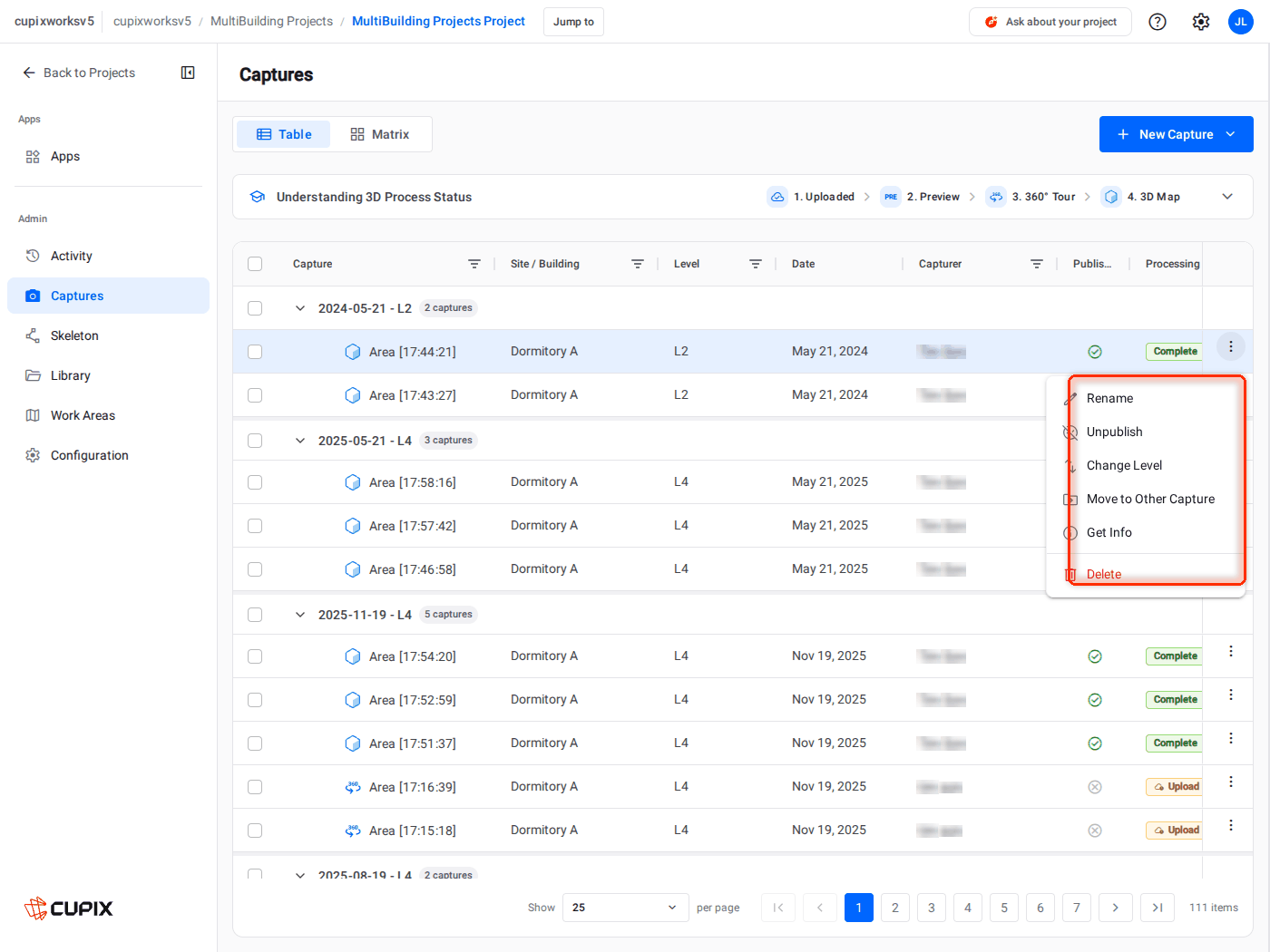Open the more options menu for Area [17:44:21]
The image size is (1270, 952).
pos(1231,346)
